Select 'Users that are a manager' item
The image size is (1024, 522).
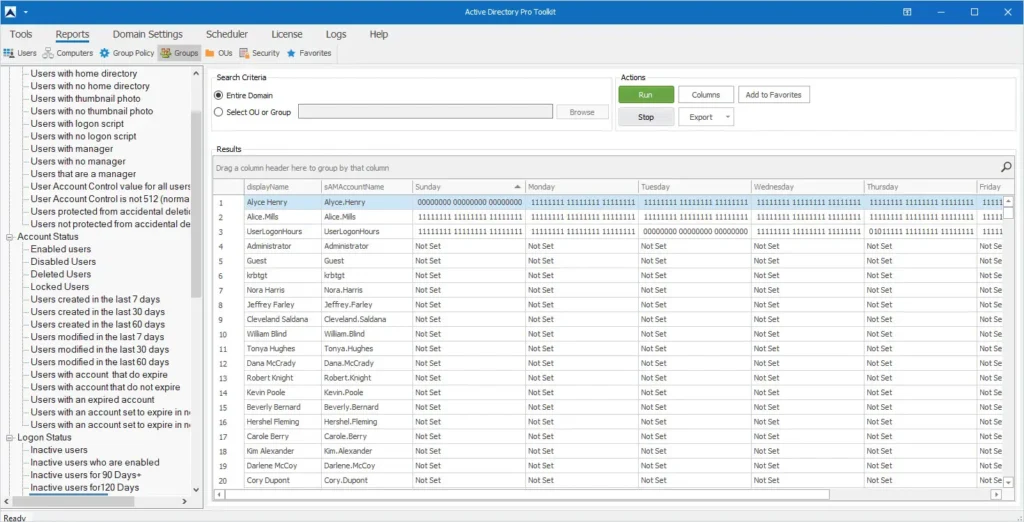pos(83,174)
